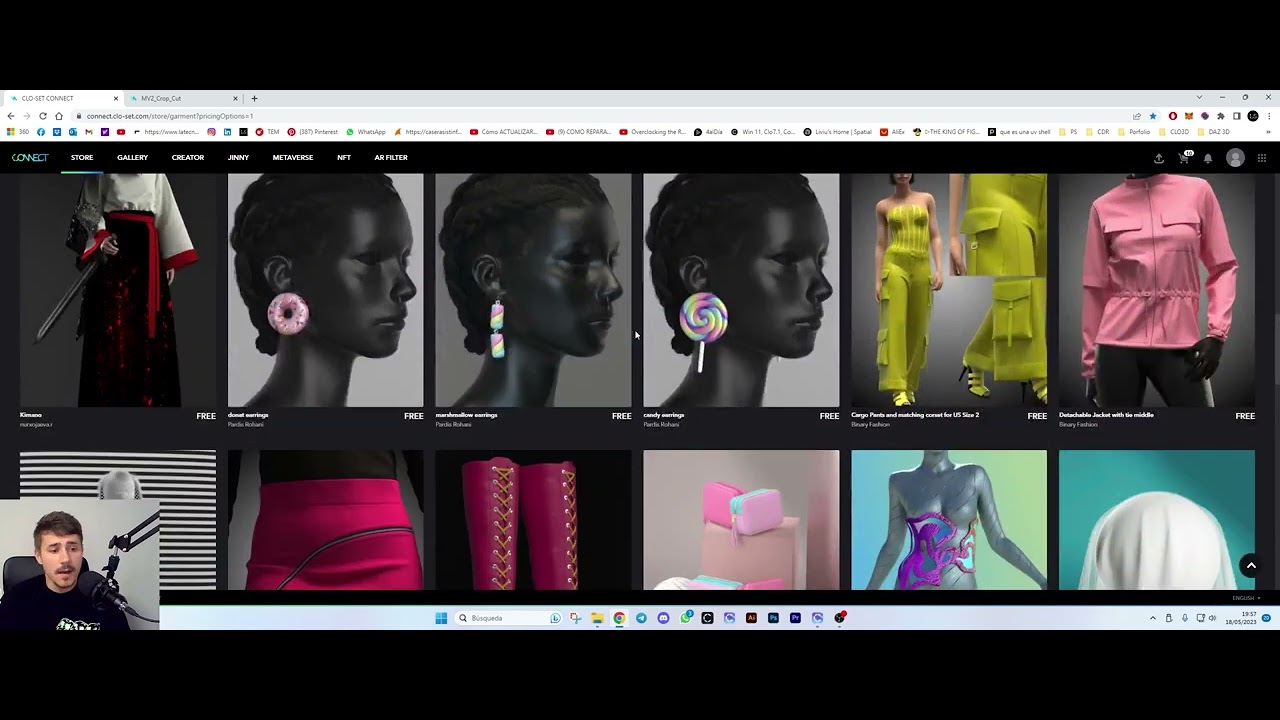Click the scroll-to-top arrow button

click(x=1250, y=566)
